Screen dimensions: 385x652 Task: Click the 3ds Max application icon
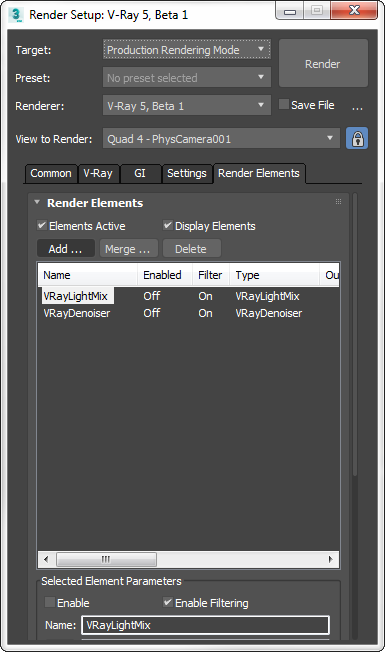[16, 15]
